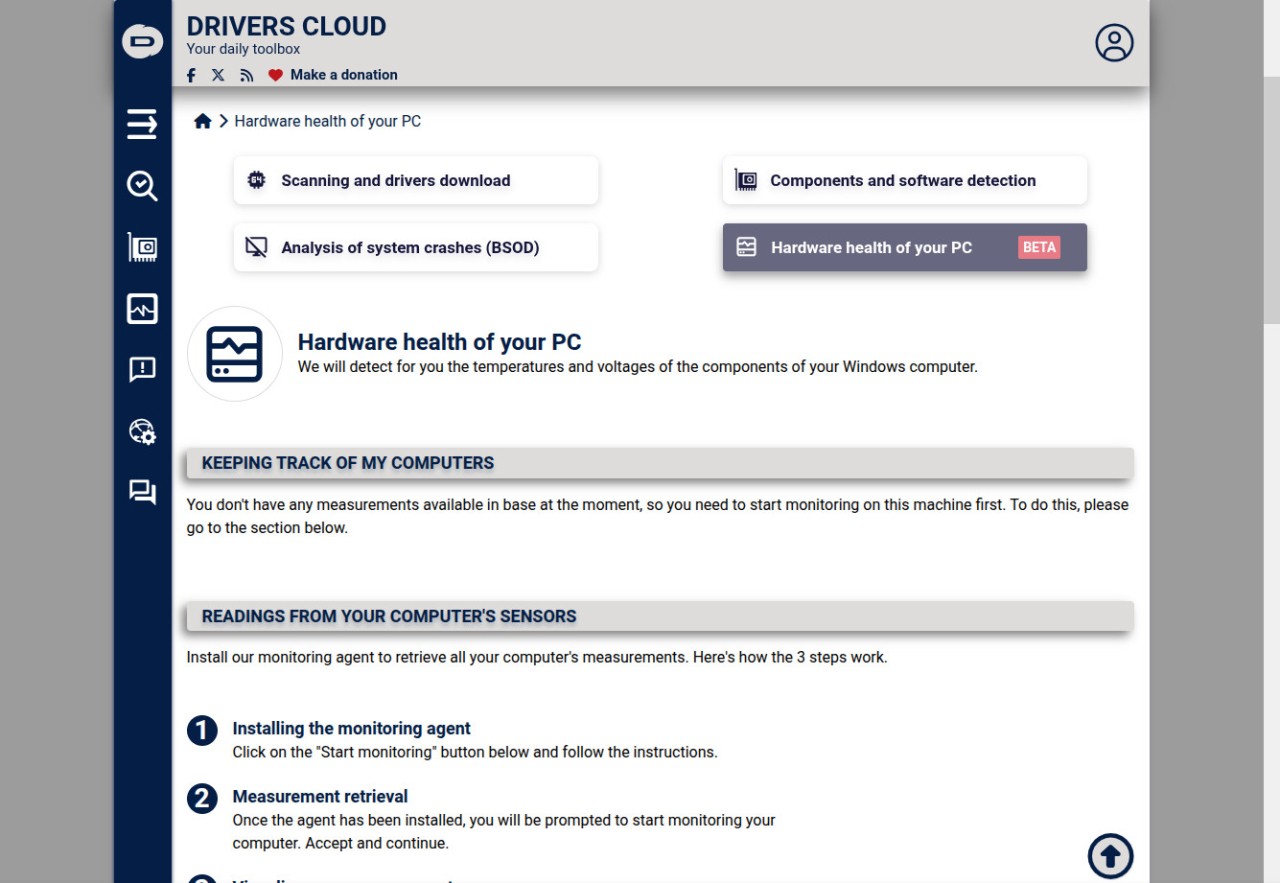
Task: Open the crash analysis sidebar icon
Action: (142, 369)
